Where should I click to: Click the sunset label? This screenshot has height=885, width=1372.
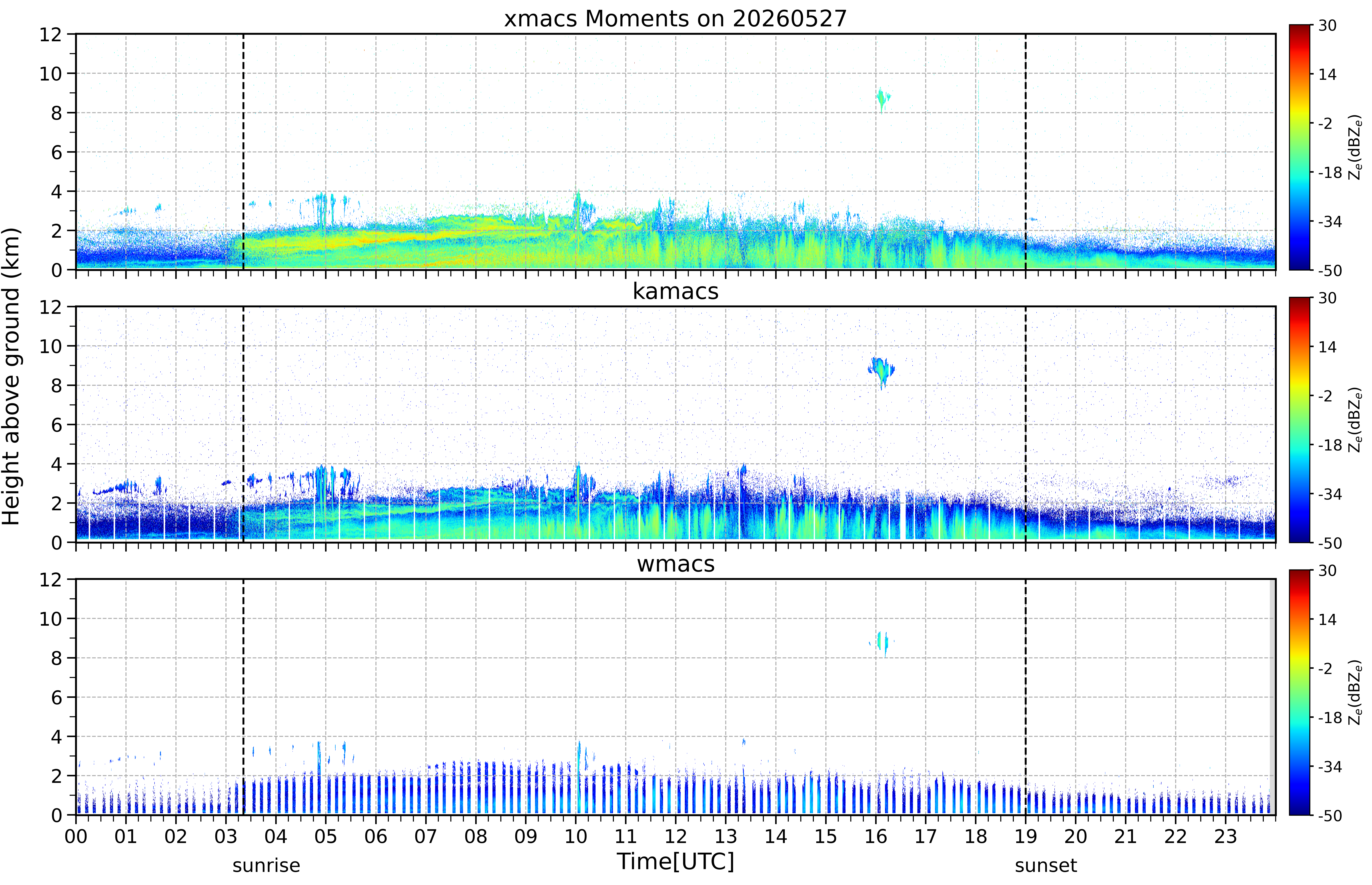(x=1045, y=865)
